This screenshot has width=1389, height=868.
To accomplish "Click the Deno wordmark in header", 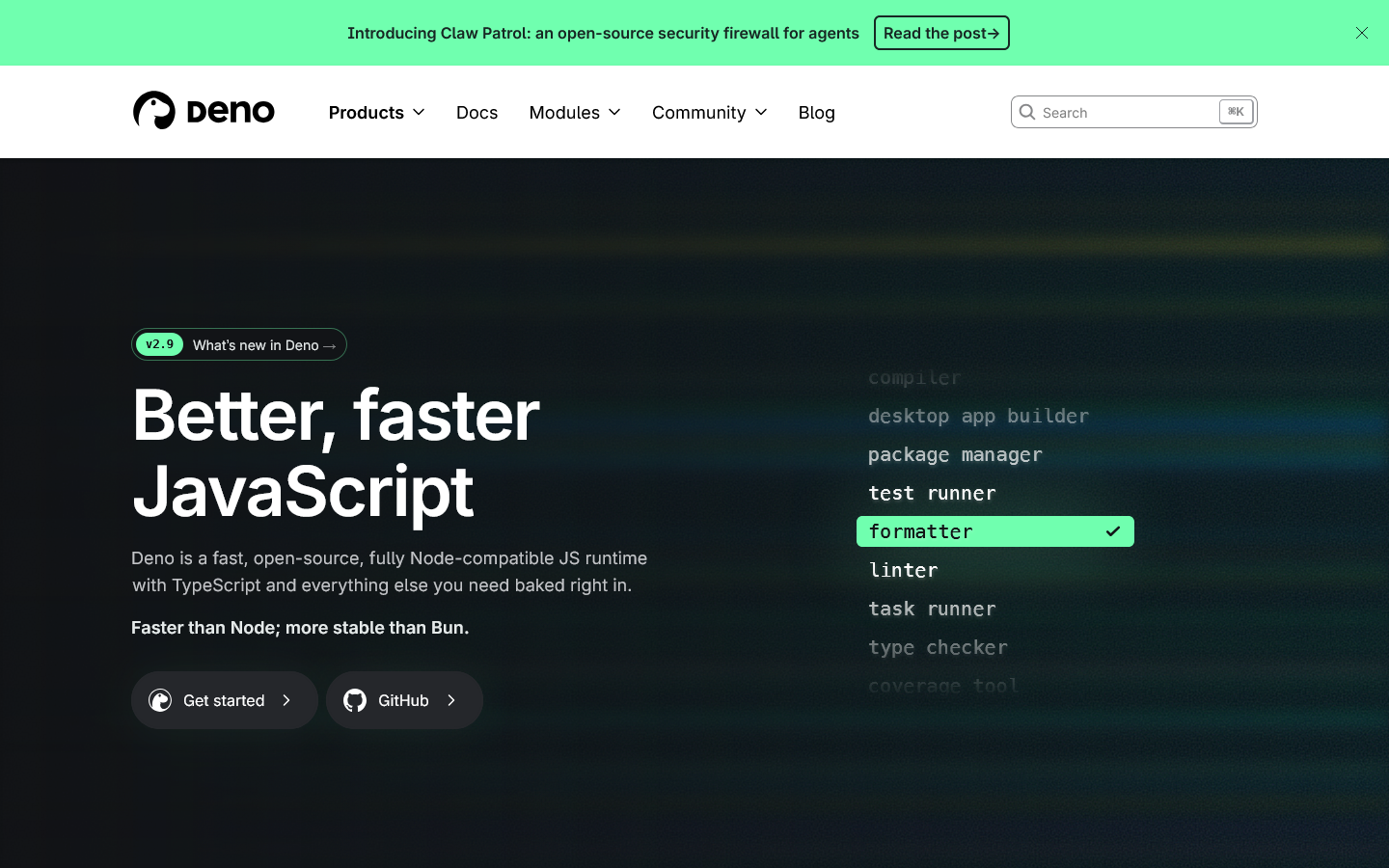I will click(x=231, y=112).
